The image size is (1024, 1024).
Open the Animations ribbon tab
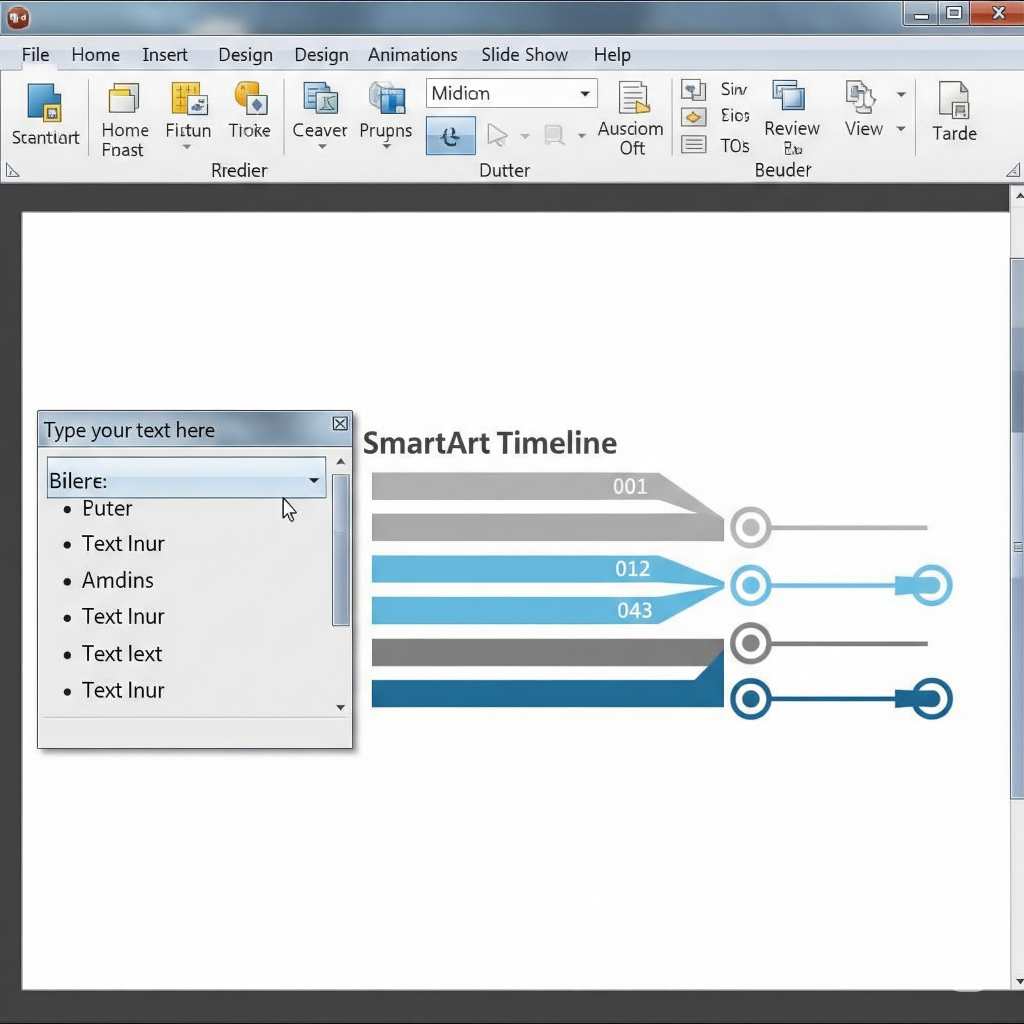pyautogui.click(x=412, y=55)
